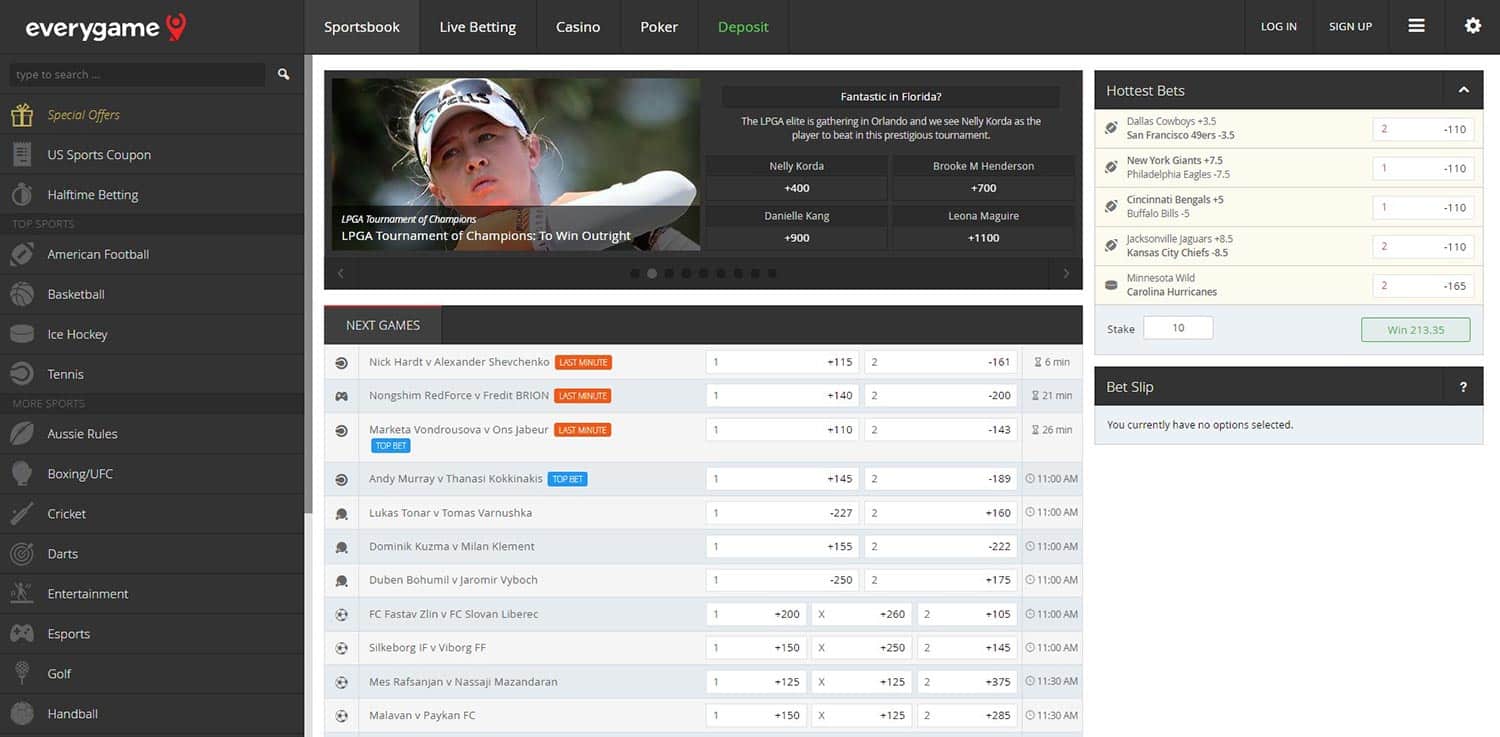The height and width of the screenshot is (737, 1500).
Task: Click the American Football icon in sidebar
Action: click(22, 254)
